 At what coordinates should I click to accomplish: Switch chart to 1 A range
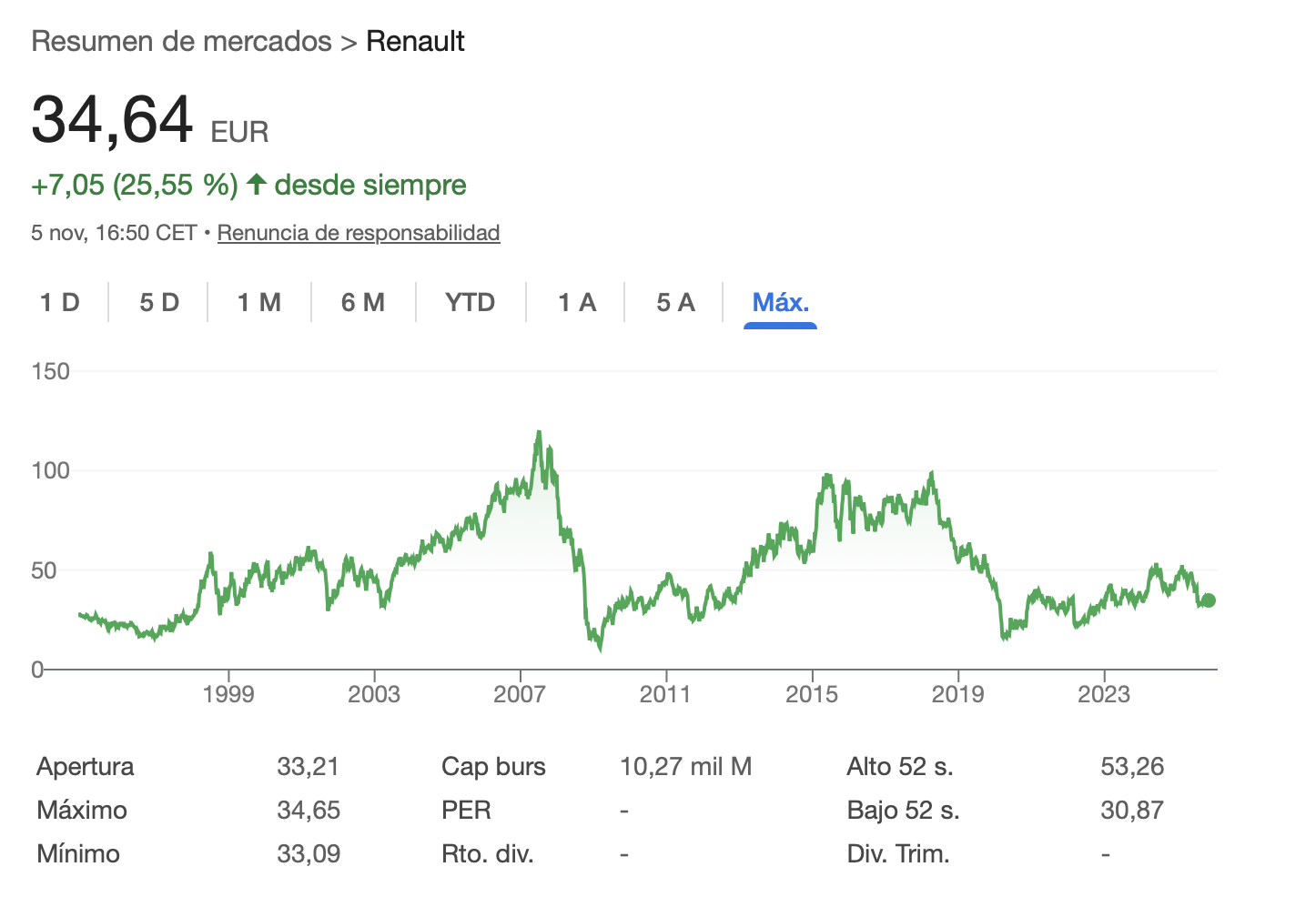pos(577,302)
